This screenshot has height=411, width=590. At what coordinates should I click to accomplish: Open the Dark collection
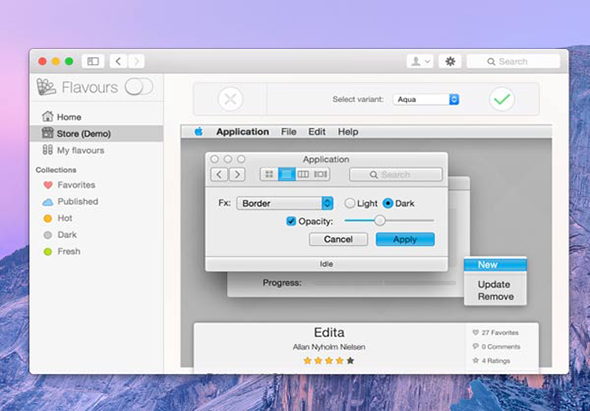(60, 235)
